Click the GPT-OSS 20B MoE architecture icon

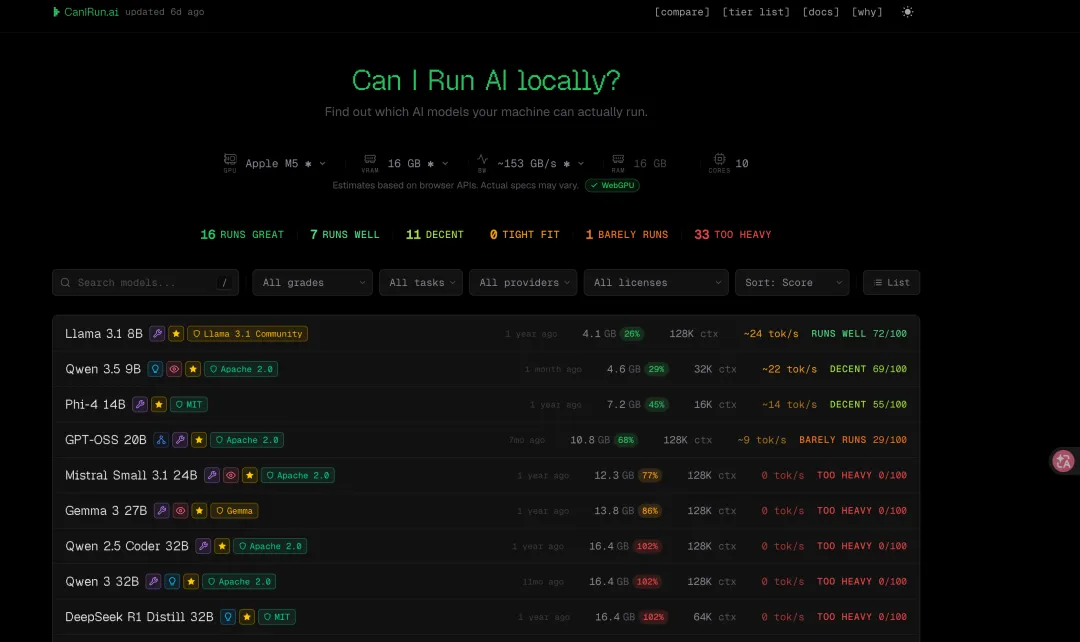(161, 439)
